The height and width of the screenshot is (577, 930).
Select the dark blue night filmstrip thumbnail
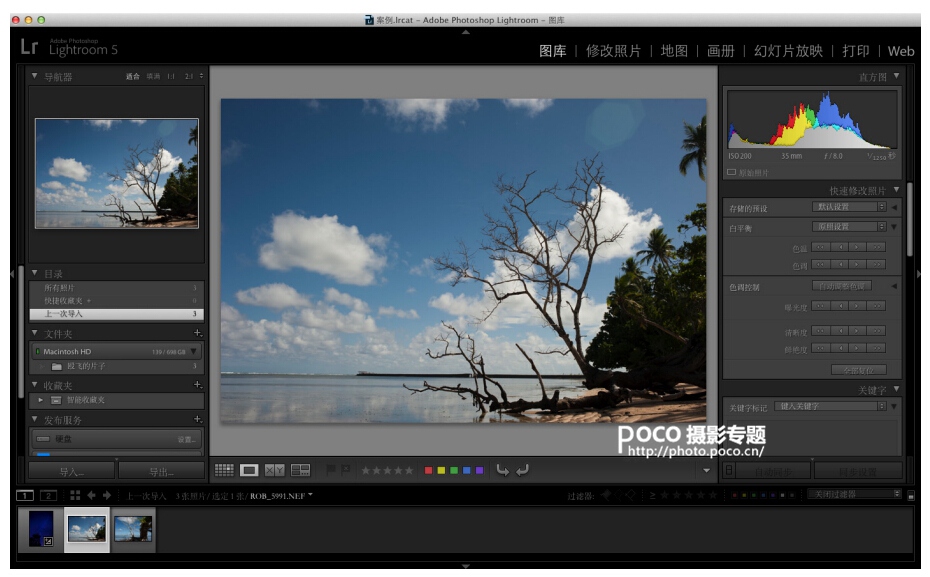click(x=41, y=529)
